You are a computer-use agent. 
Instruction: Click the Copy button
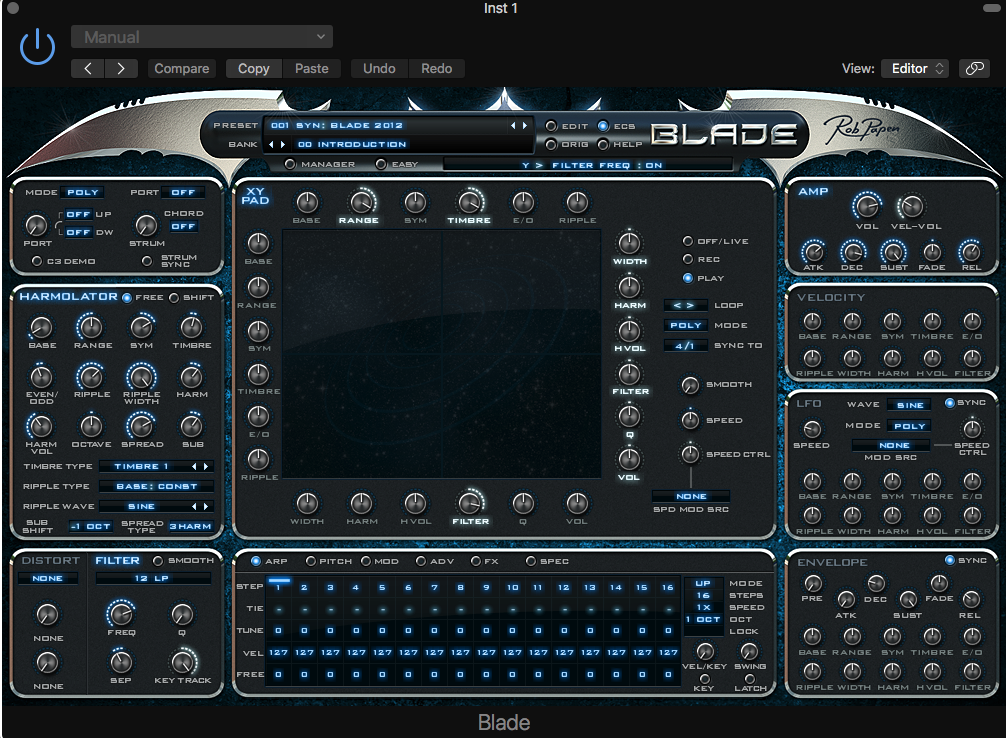point(253,69)
